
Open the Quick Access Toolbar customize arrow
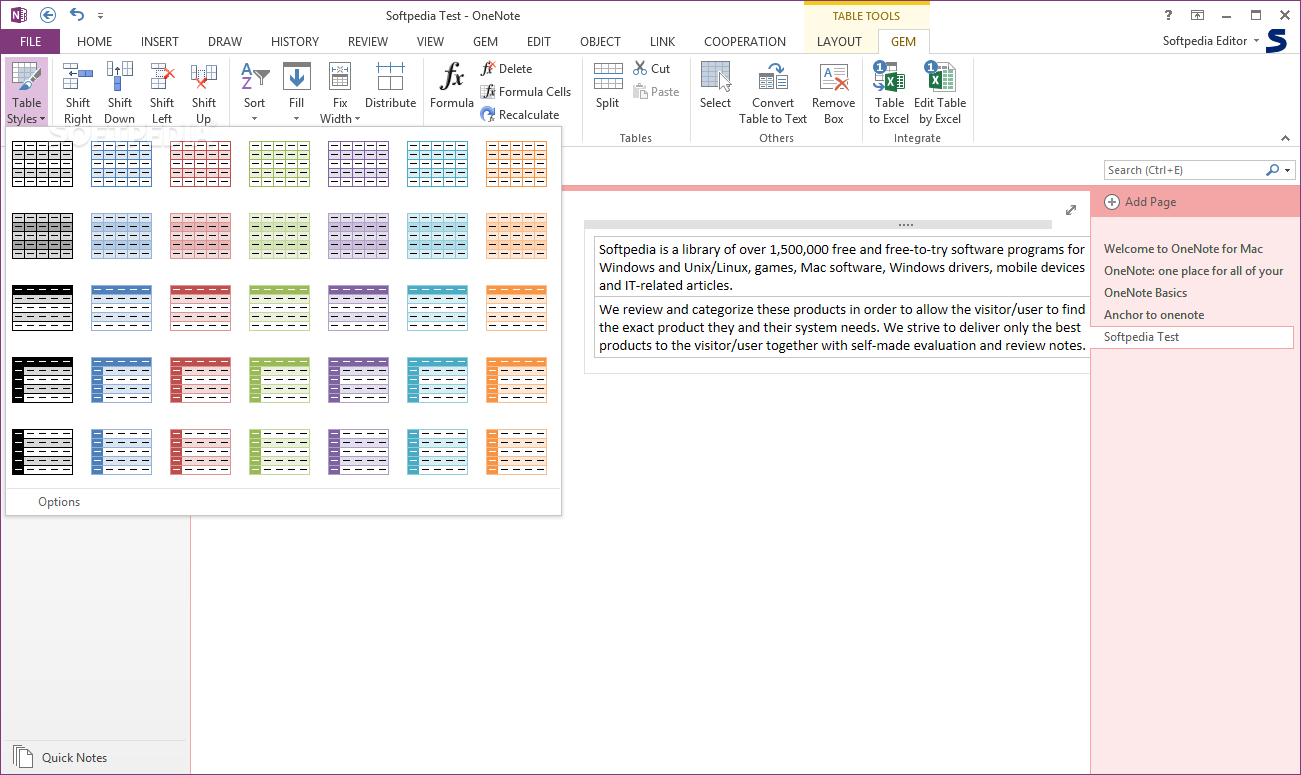(101, 16)
